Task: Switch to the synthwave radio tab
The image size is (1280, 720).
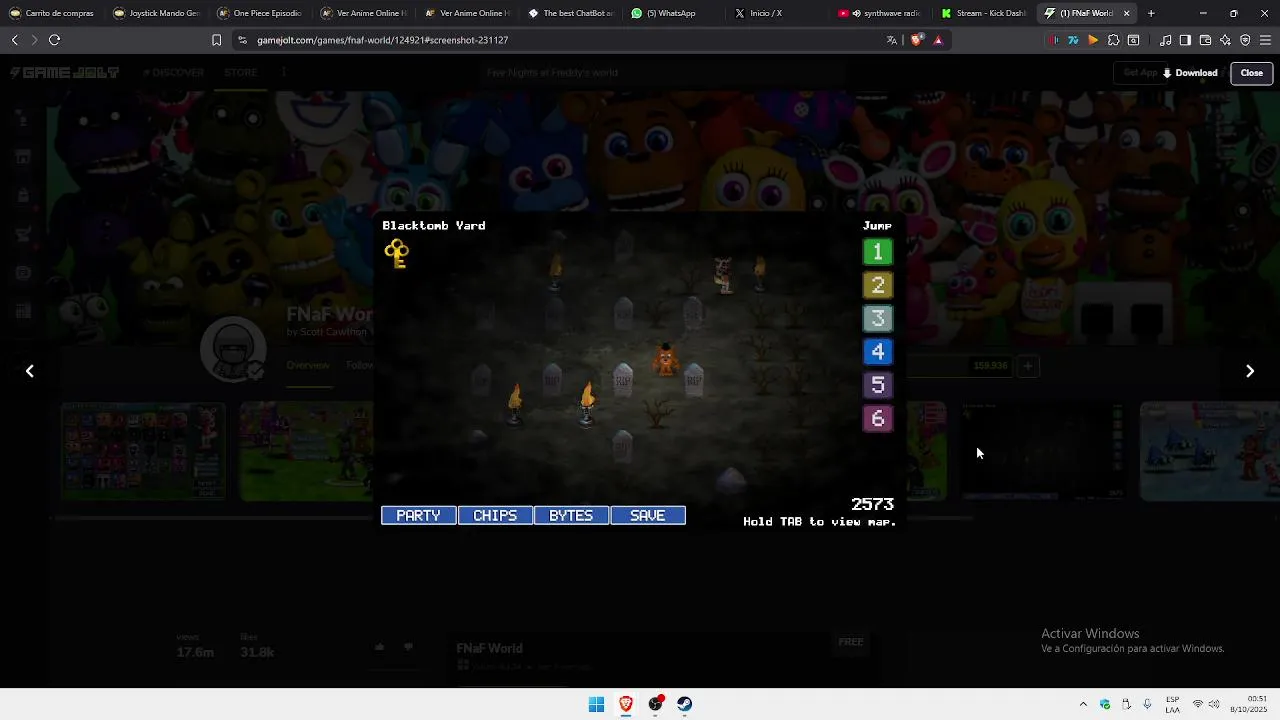Action: point(881,13)
